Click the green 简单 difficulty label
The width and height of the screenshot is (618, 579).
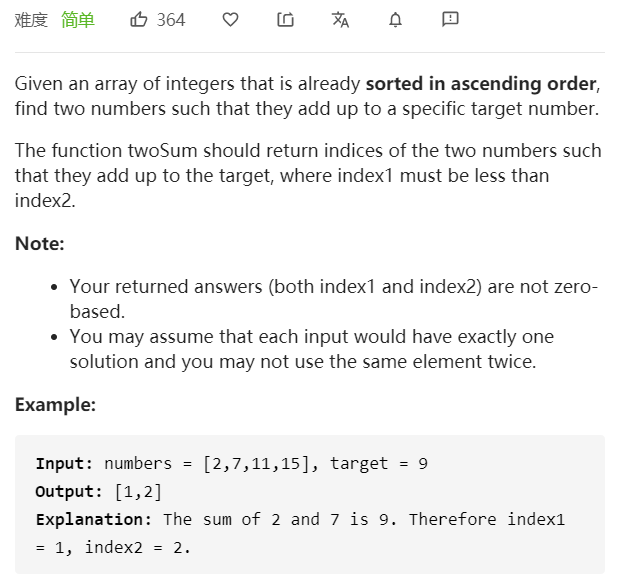pos(78,20)
